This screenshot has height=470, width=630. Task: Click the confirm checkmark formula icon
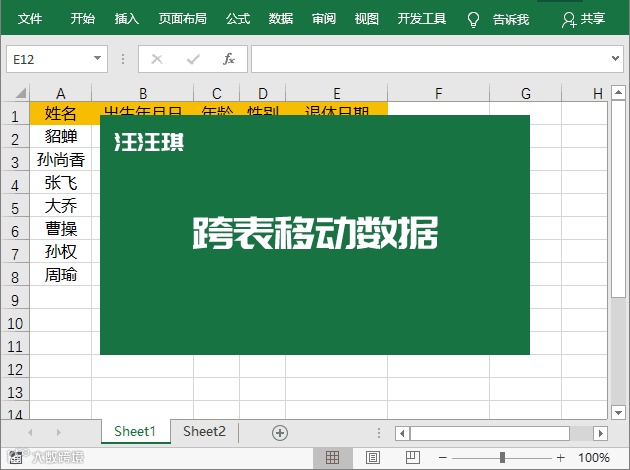point(193,59)
